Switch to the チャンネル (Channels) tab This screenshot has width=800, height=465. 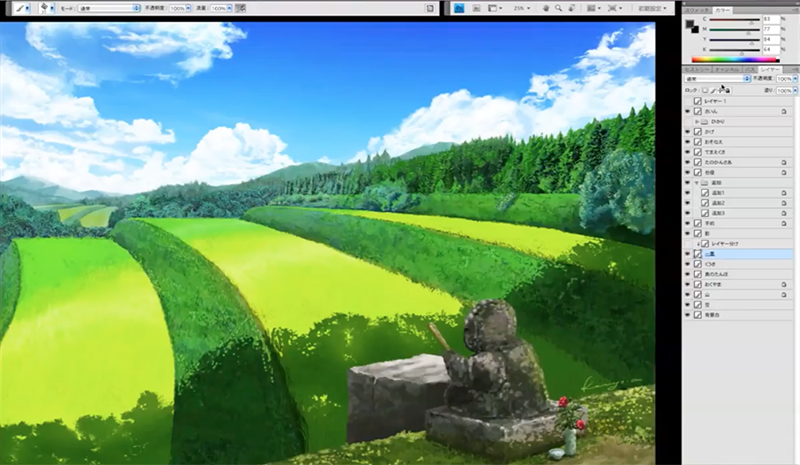click(727, 69)
